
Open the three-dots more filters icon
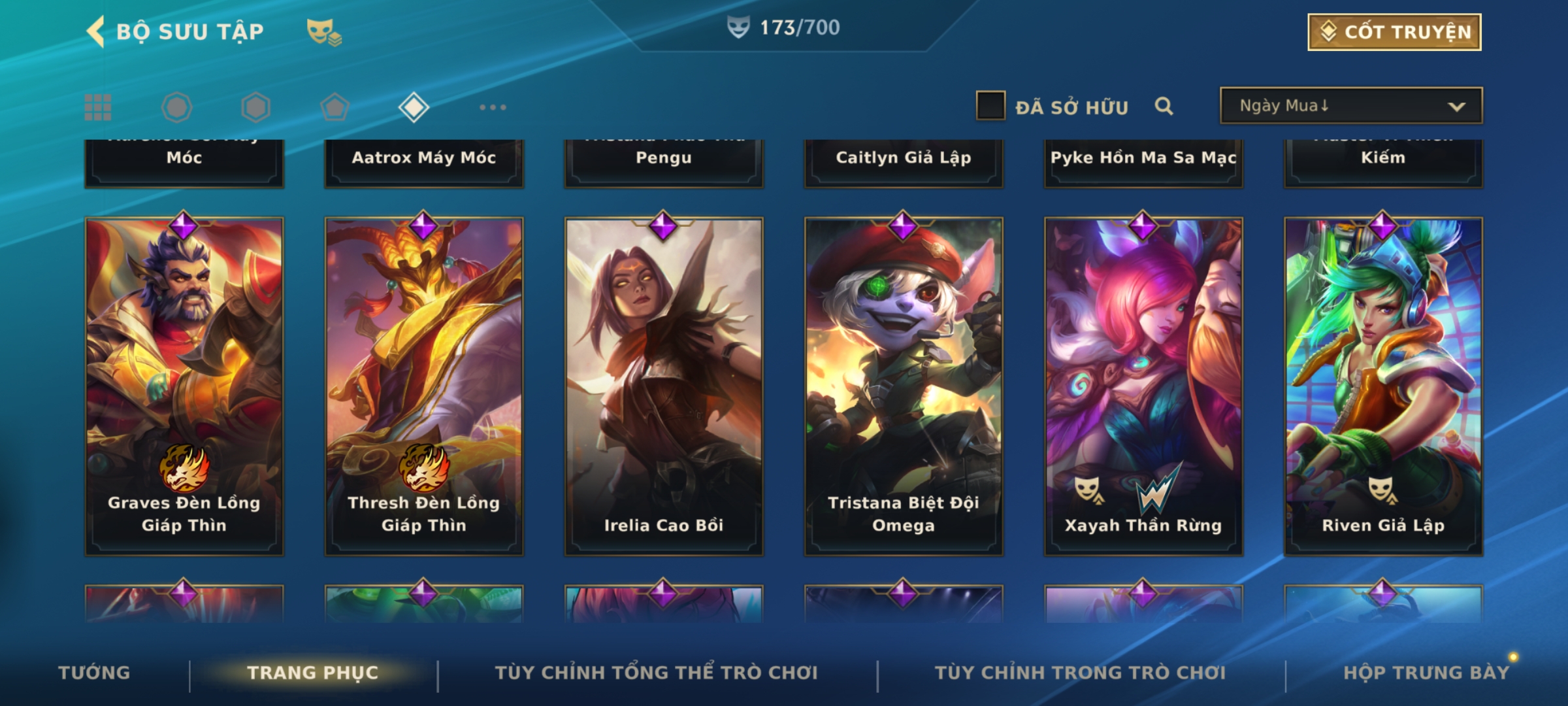coord(493,107)
